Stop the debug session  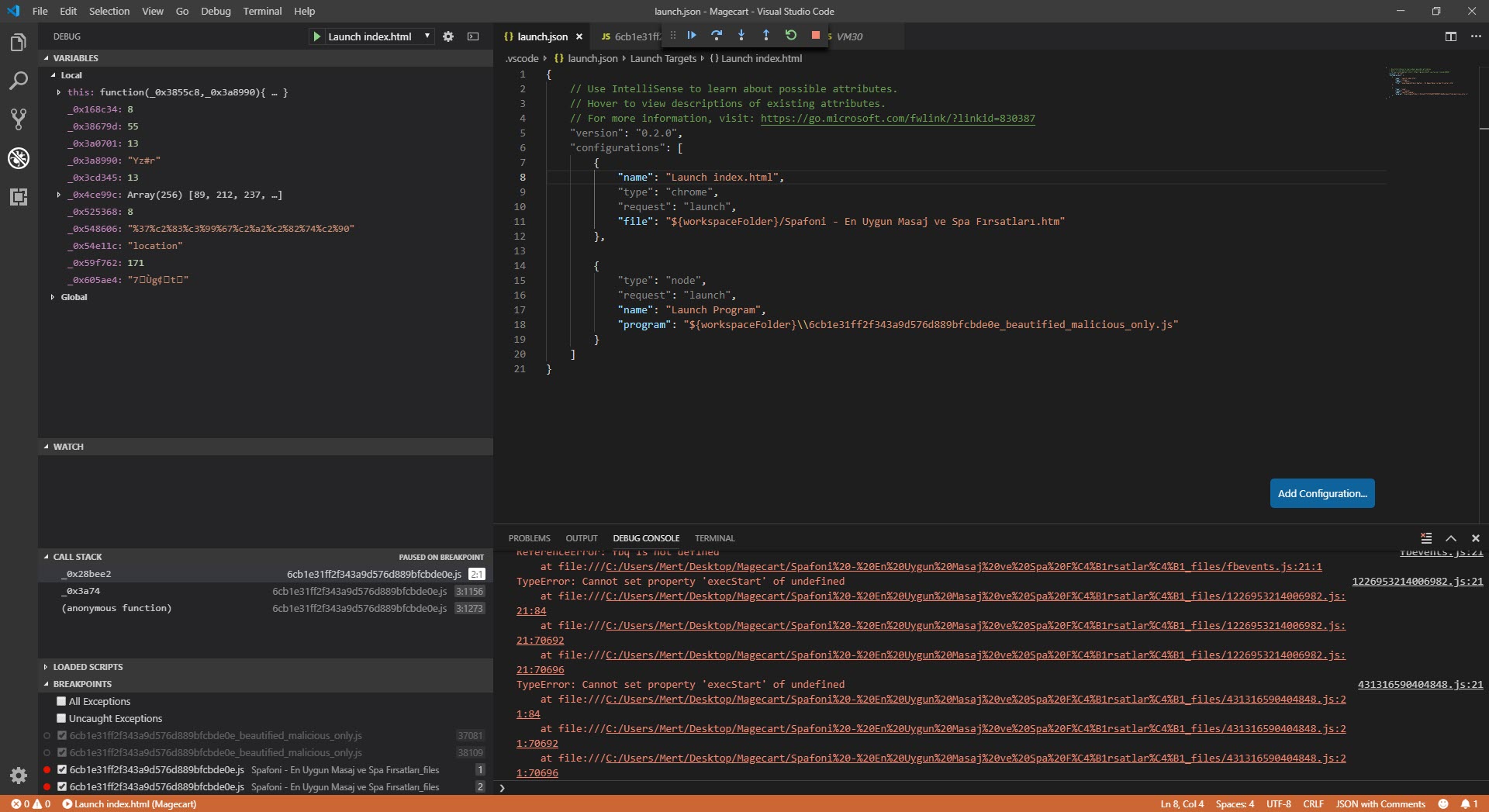[x=816, y=35]
